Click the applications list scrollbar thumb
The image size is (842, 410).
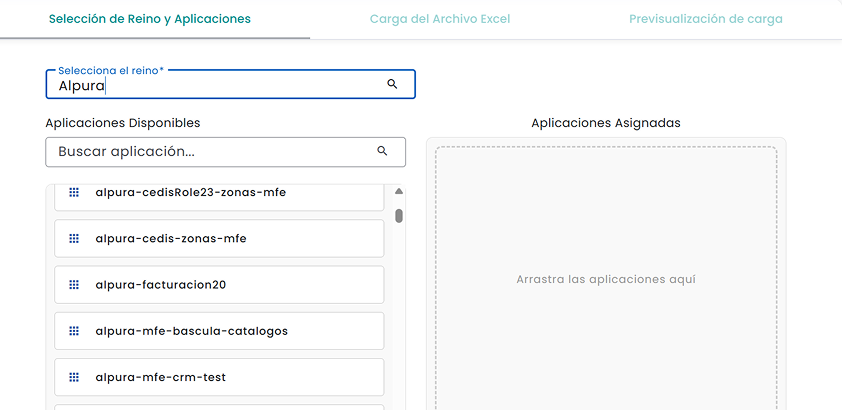(x=399, y=216)
